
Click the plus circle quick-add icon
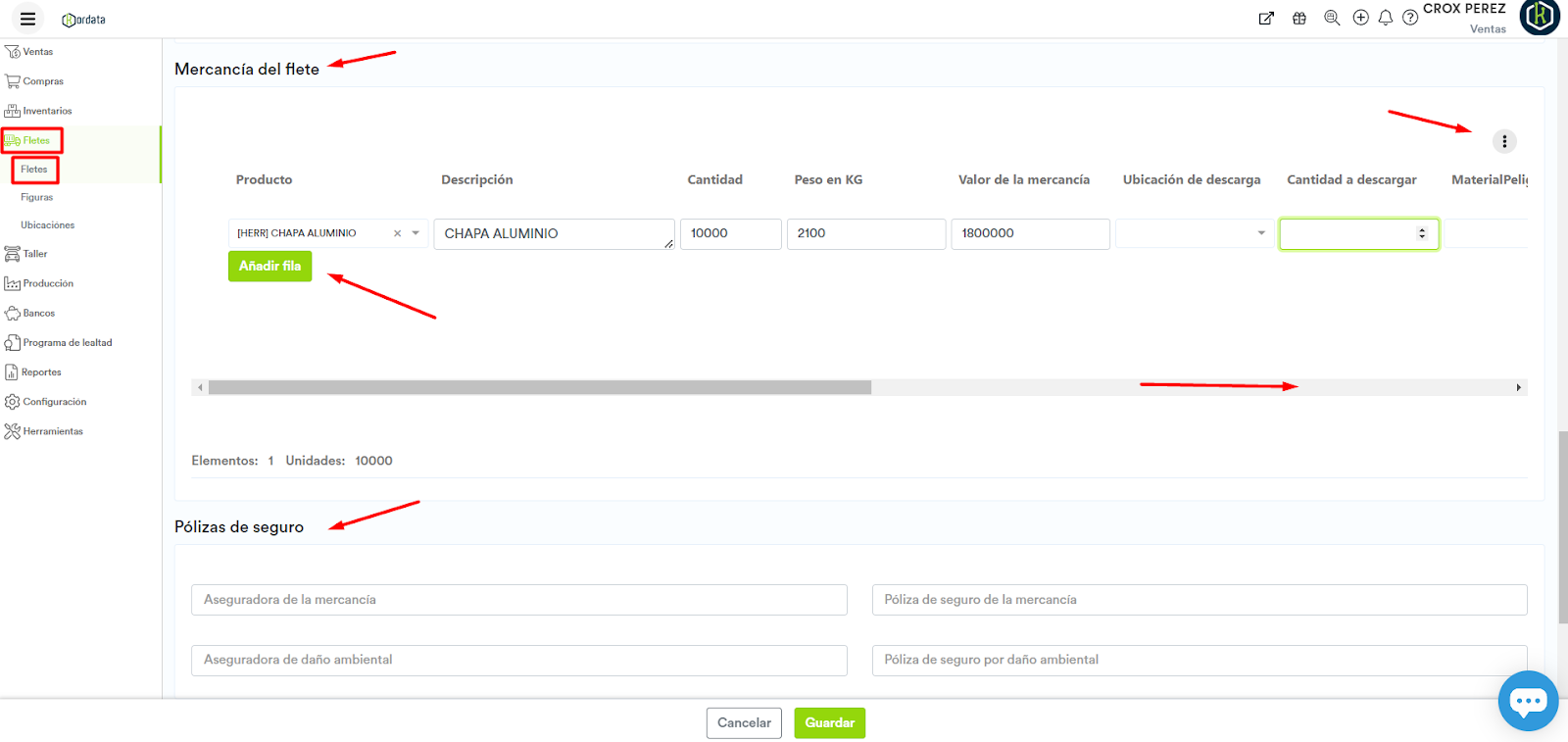1360,18
